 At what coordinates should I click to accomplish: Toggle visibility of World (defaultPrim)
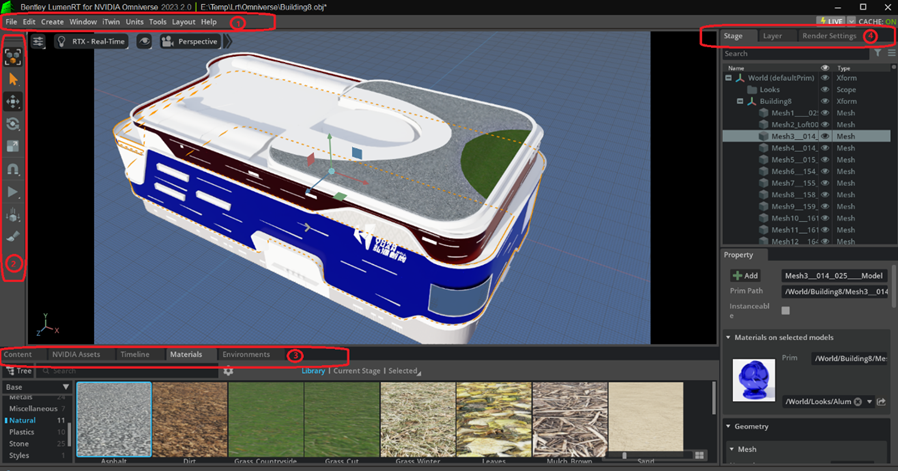tap(825, 78)
